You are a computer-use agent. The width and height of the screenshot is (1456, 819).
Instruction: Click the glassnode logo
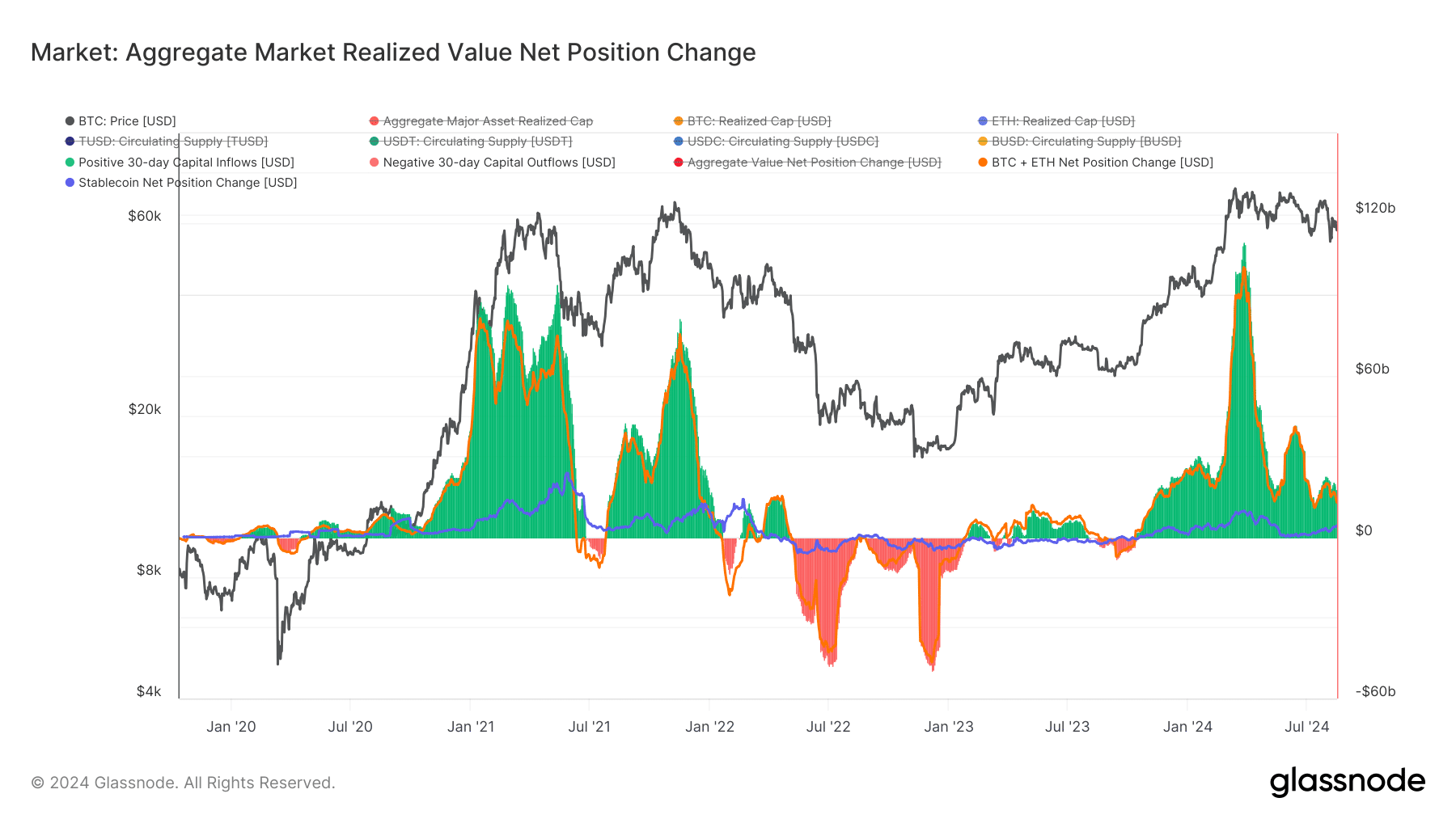click(1348, 782)
